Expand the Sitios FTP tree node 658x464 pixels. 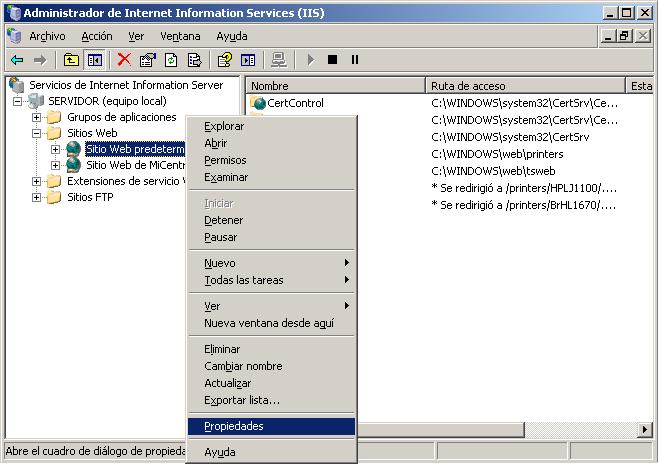pyautogui.click(x=37, y=198)
